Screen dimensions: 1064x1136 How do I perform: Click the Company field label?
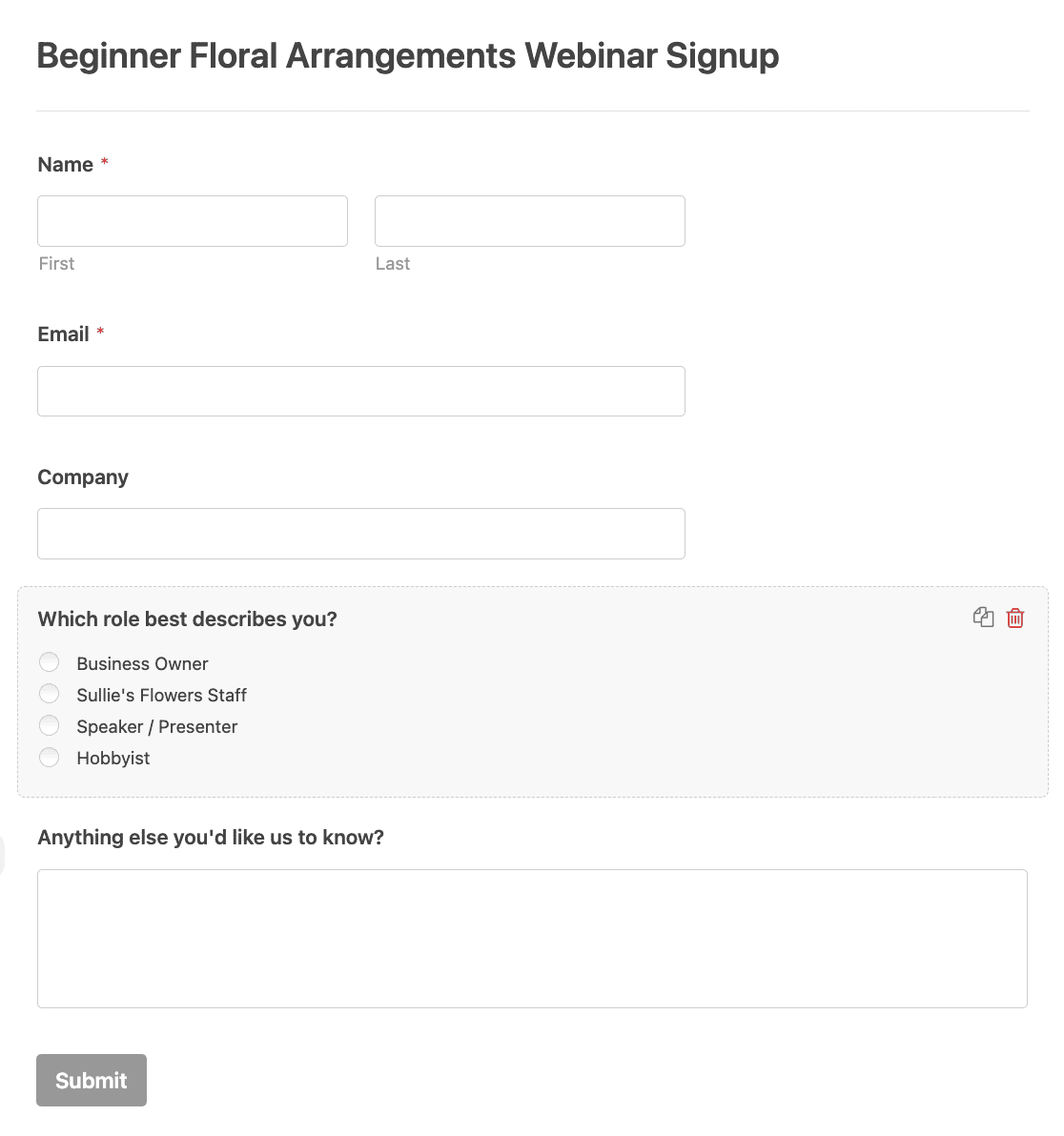point(83,477)
